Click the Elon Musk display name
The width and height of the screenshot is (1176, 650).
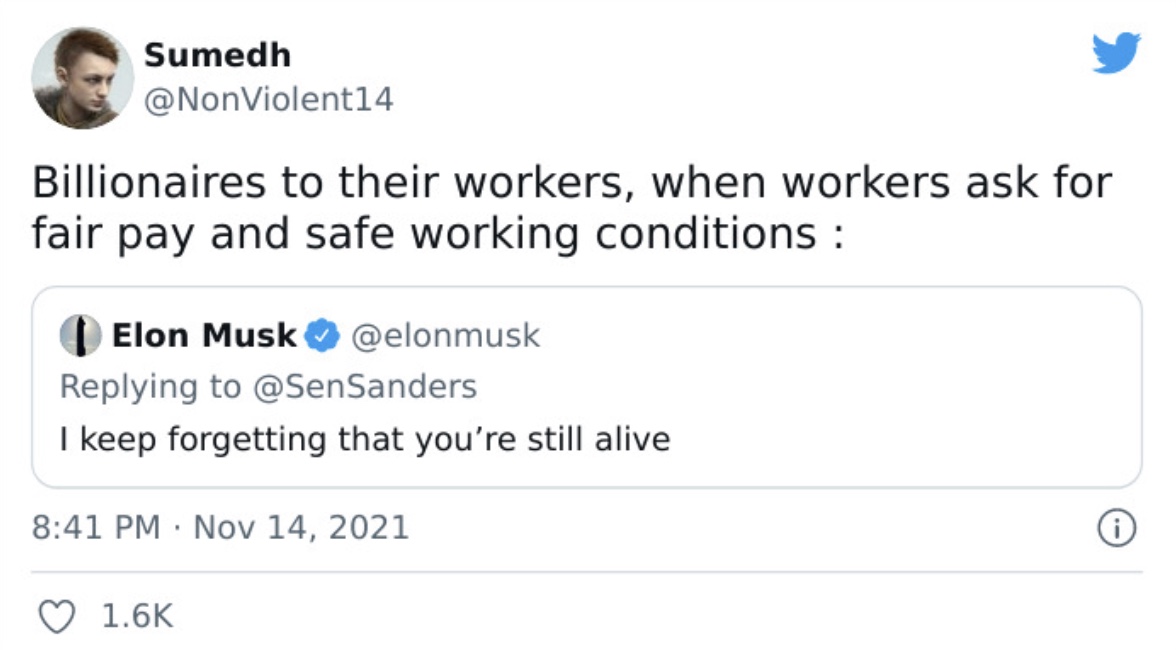click(x=204, y=335)
